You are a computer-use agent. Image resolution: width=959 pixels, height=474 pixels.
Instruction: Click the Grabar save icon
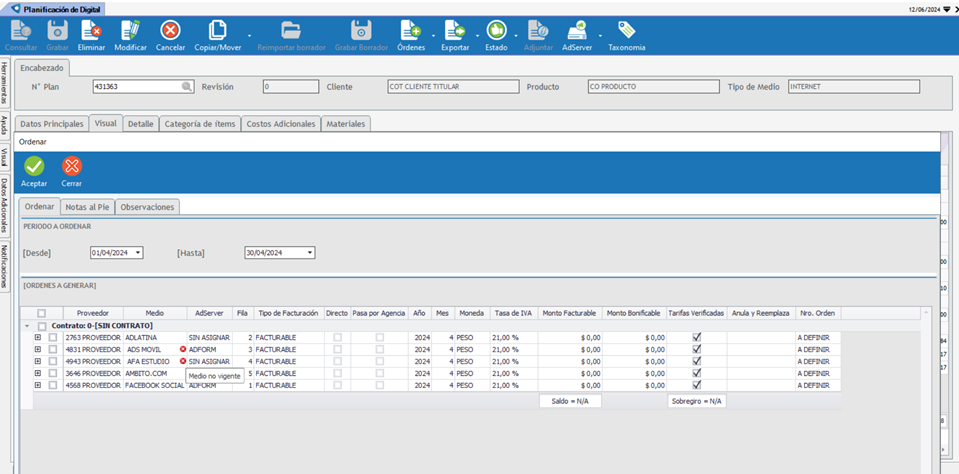pyautogui.click(x=57, y=31)
